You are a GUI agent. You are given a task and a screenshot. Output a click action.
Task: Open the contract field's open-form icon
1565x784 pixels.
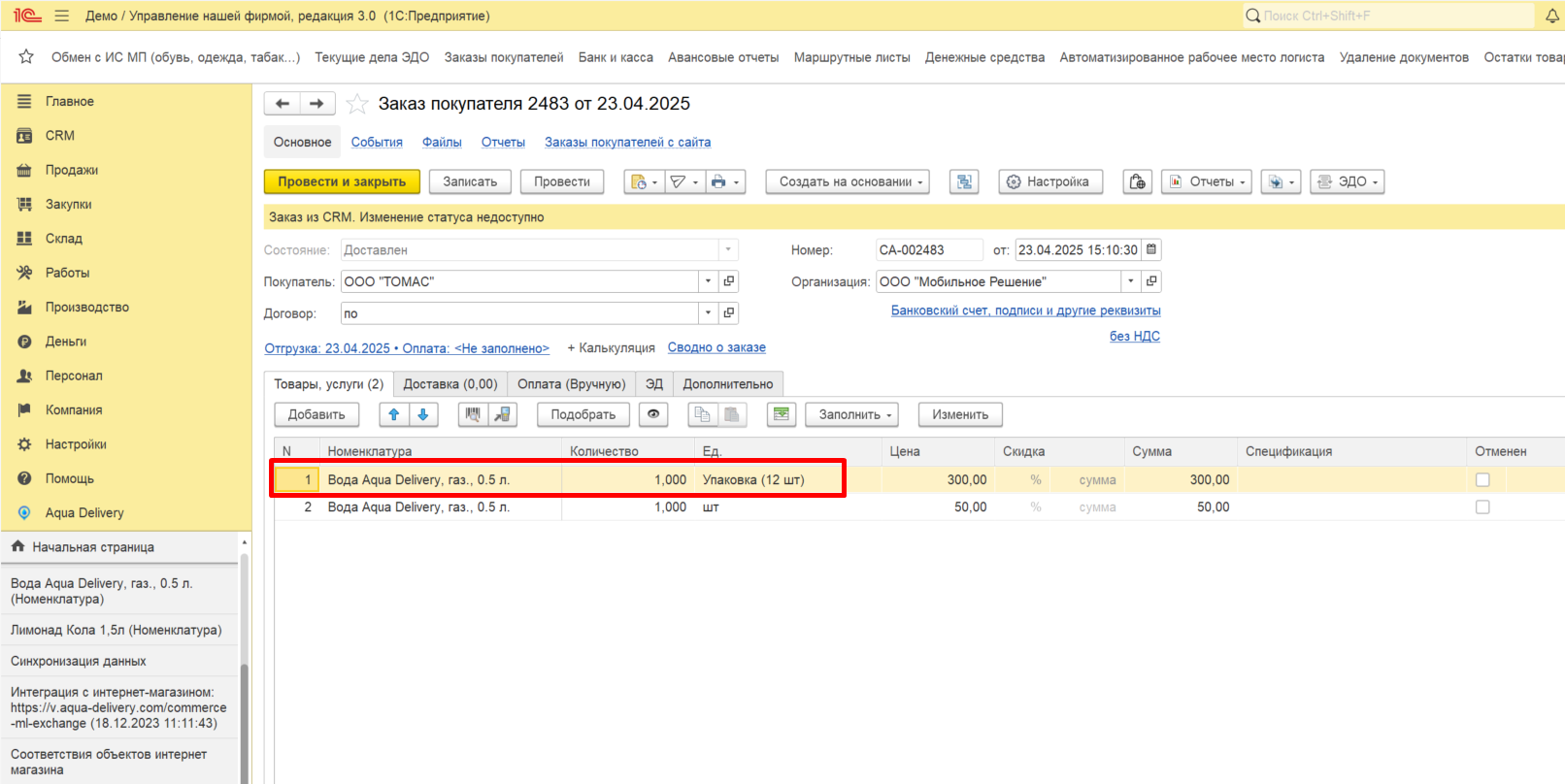click(729, 313)
